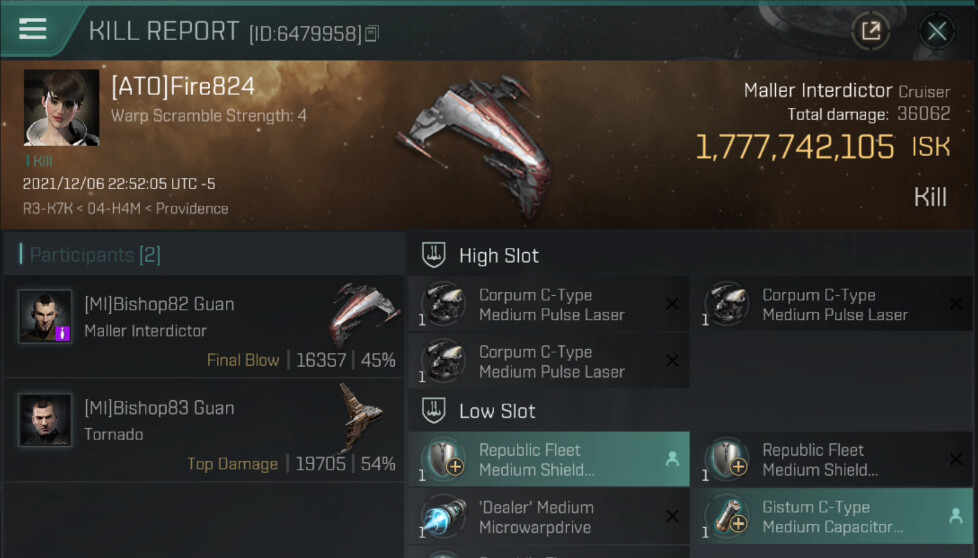This screenshot has width=978, height=558.
Task: Open the hamburger menu
Action: [32, 29]
